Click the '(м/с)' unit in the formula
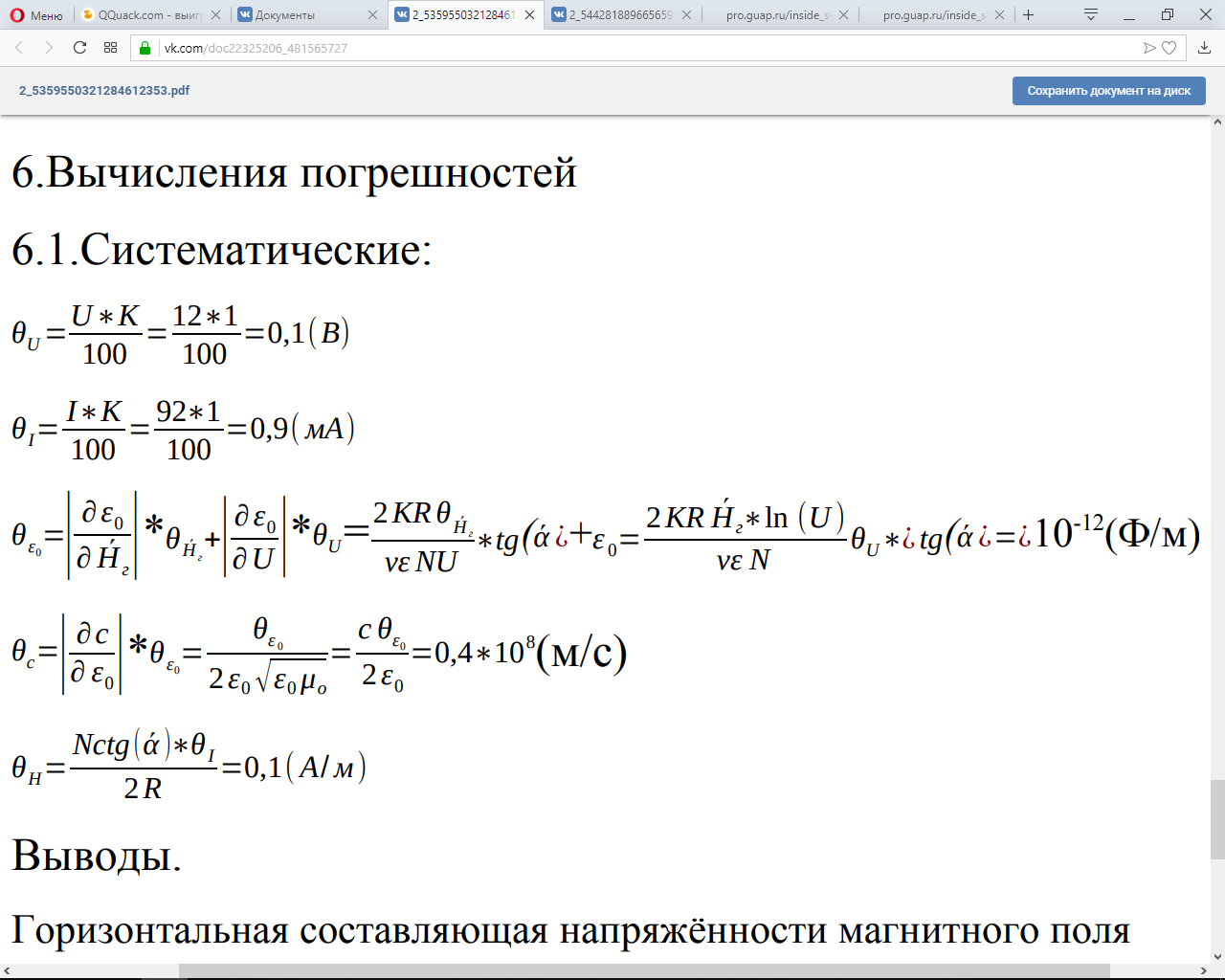The height and width of the screenshot is (980, 1225). coord(582,653)
